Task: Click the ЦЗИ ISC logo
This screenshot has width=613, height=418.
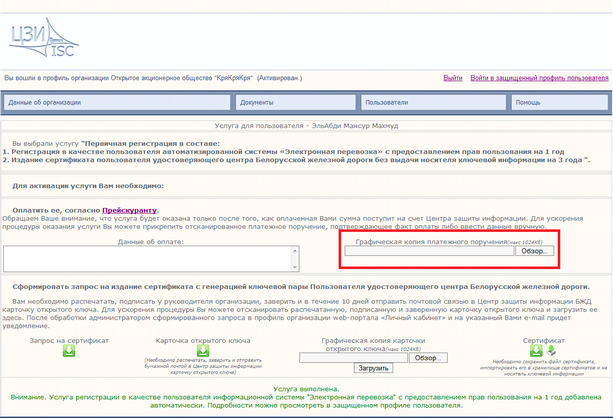Action: pyautogui.click(x=44, y=38)
